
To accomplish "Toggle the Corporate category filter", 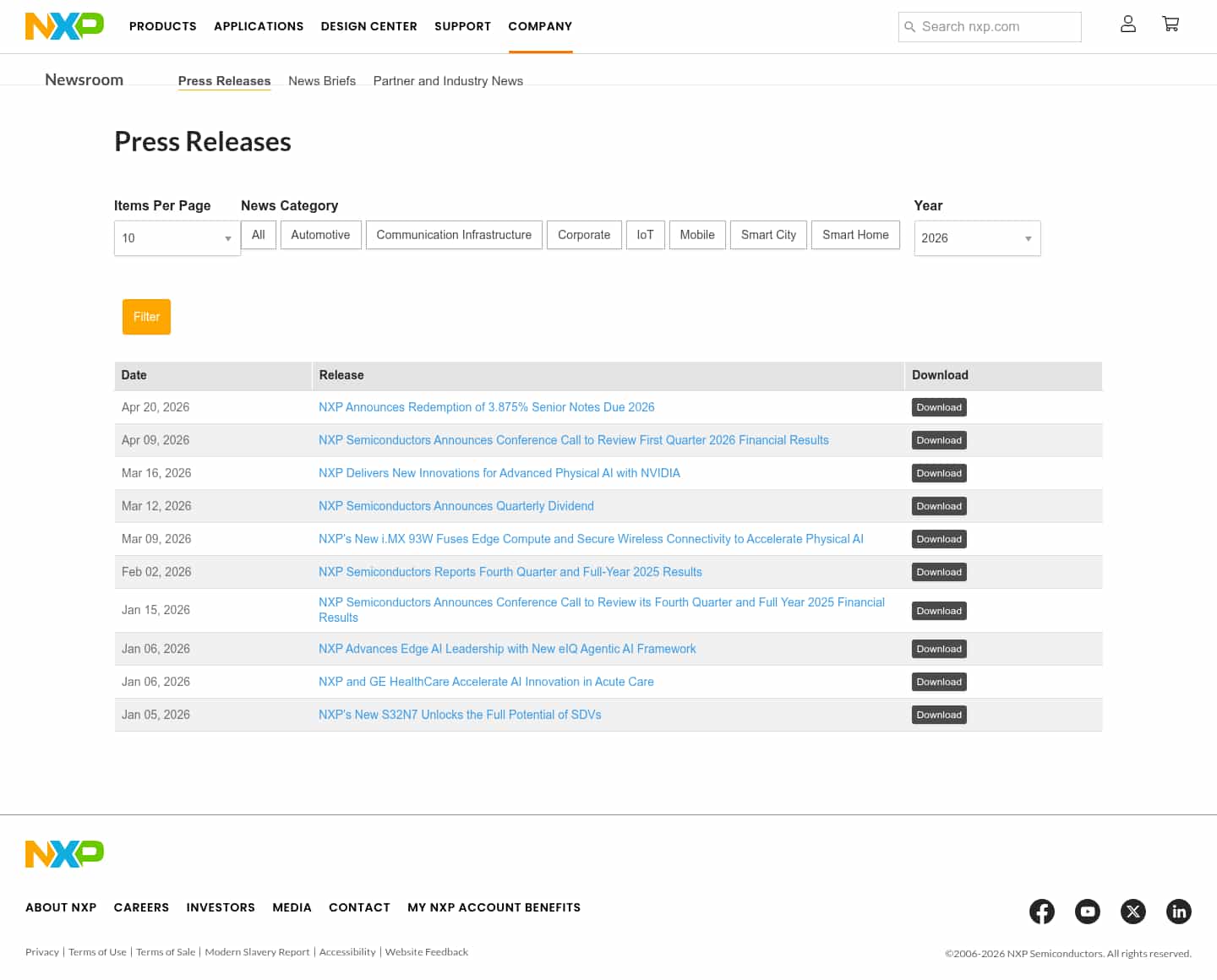I will click(x=584, y=235).
